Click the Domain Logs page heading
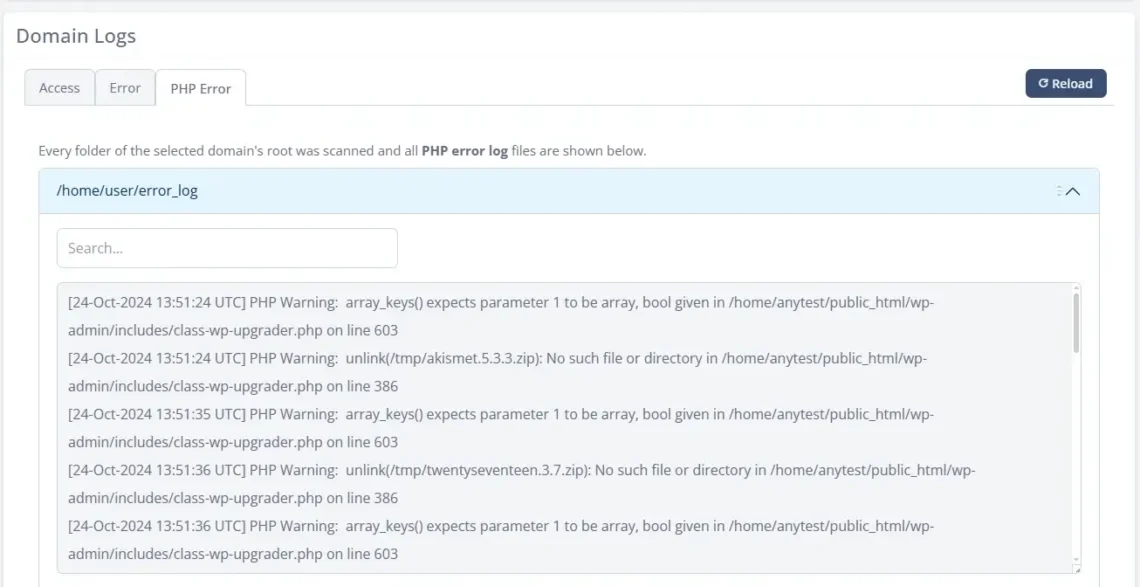Screen dimensions: 1140x587 [76, 35]
